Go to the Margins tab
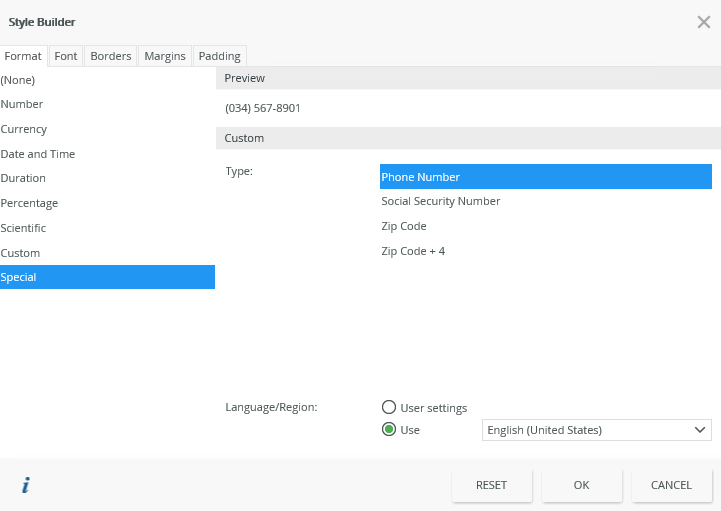The image size is (721, 511). pyautogui.click(x=165, y=56)
